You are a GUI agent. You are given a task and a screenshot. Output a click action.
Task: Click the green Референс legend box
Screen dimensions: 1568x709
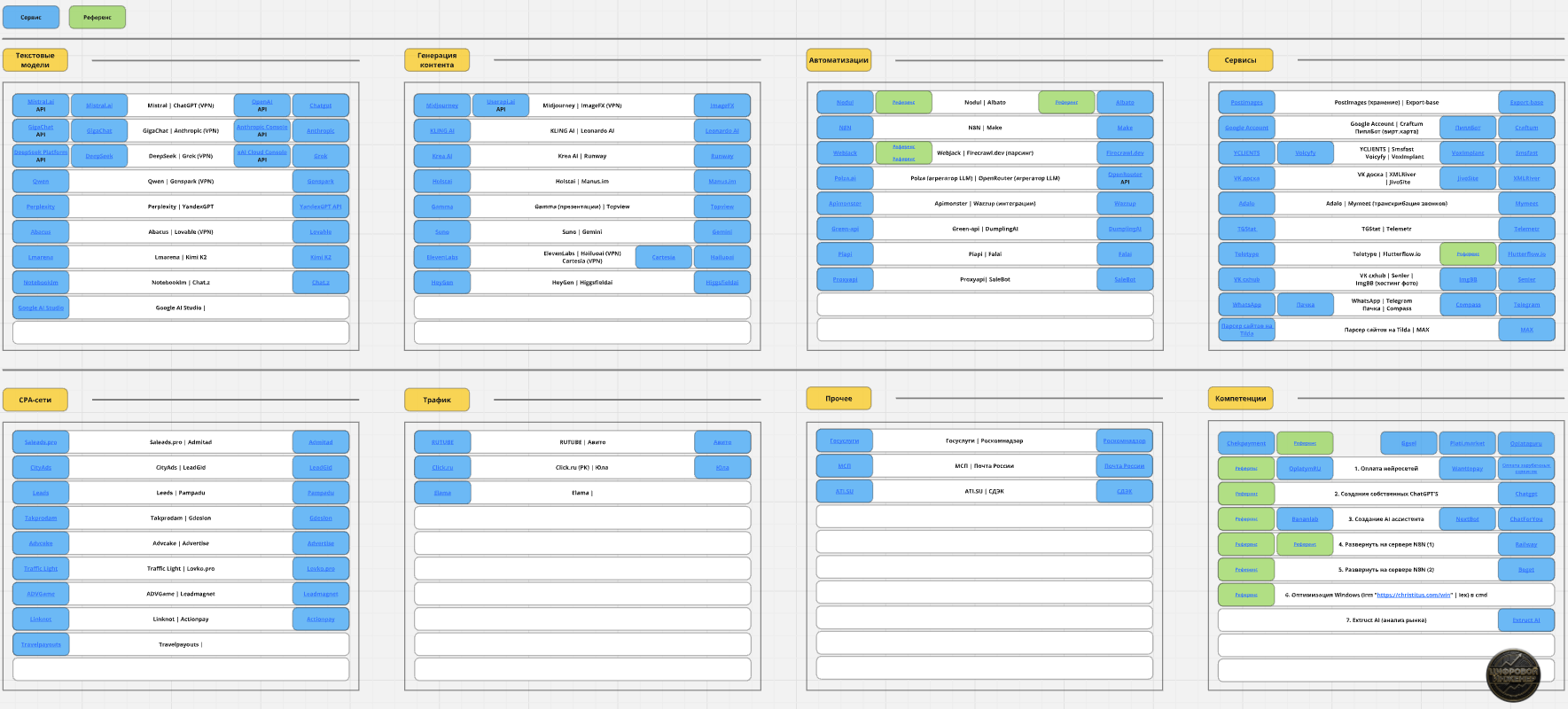(98, 17)
